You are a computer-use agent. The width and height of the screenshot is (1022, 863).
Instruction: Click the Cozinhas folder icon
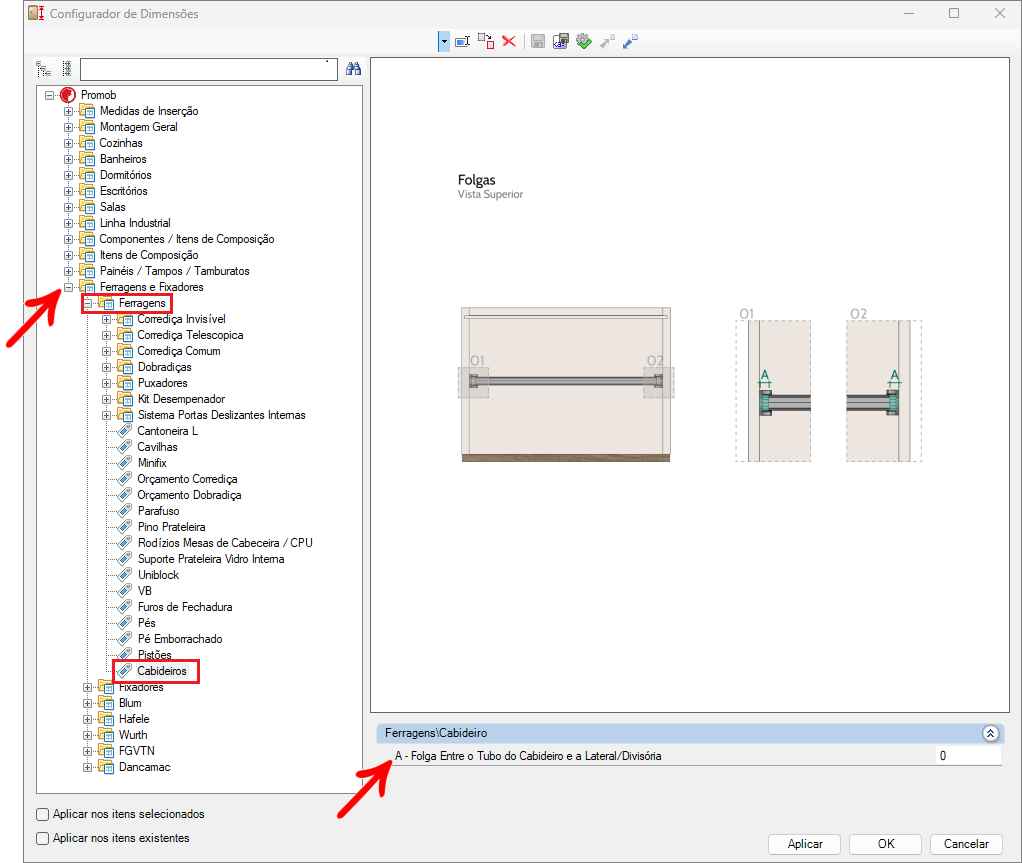coord(87,143)
